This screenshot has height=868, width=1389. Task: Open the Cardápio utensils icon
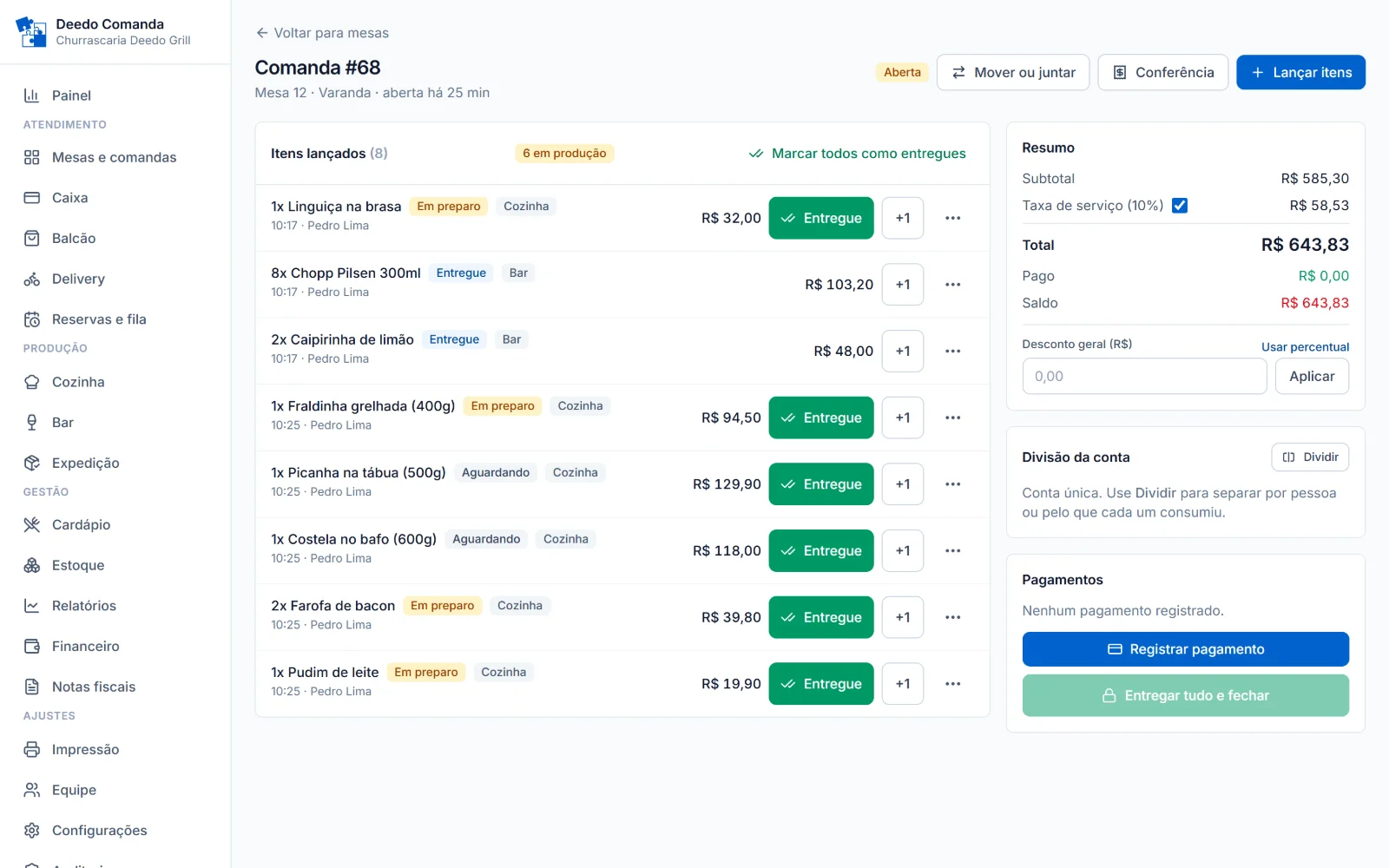pyautogui.click(x=32, y=524)
